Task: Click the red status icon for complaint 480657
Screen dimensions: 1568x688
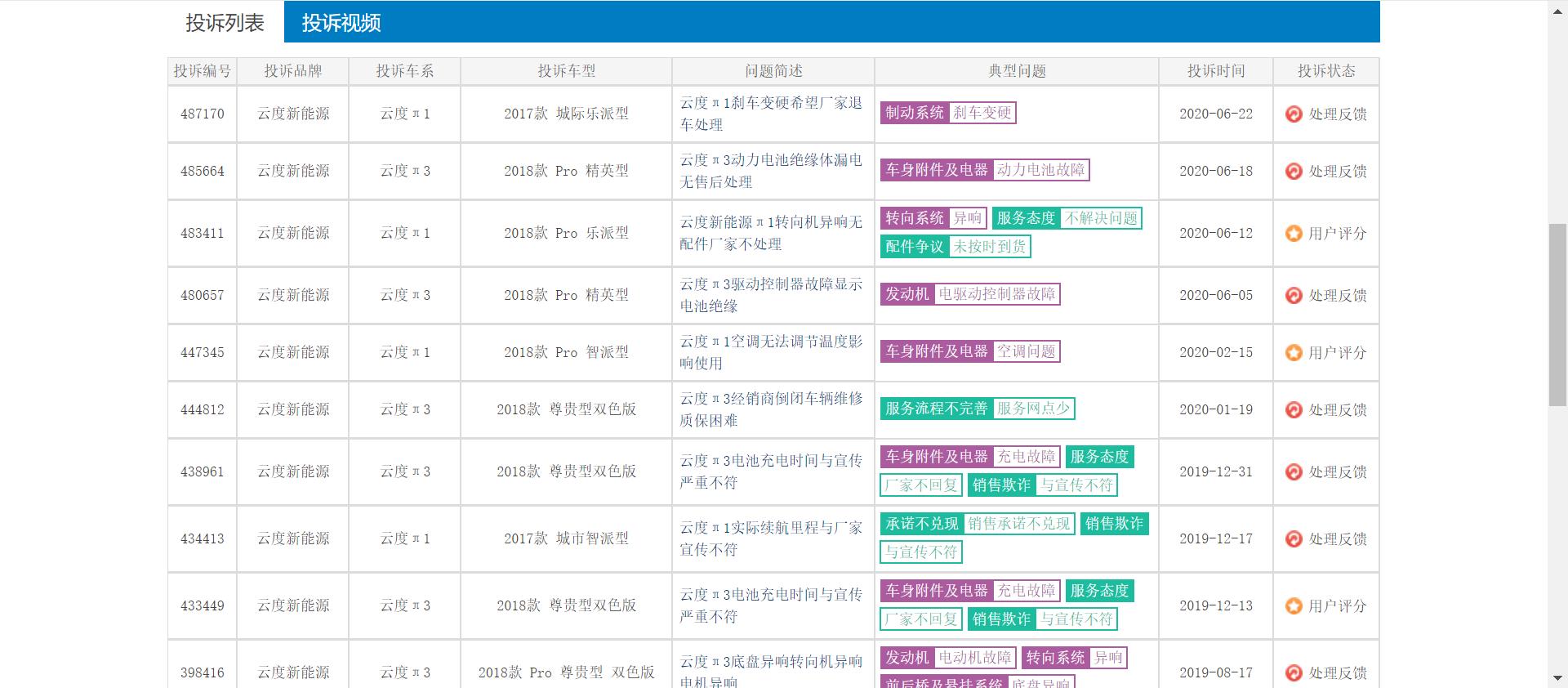Action: (1294, 296)
